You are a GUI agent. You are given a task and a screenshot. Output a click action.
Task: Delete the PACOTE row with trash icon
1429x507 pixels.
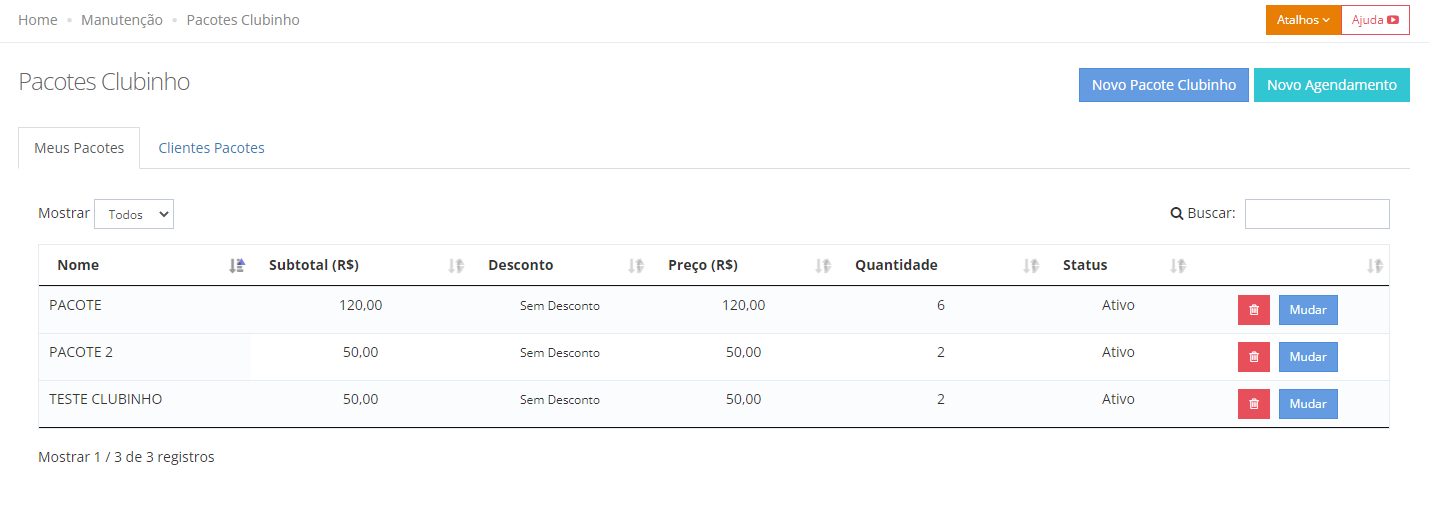coord(1254,310)
